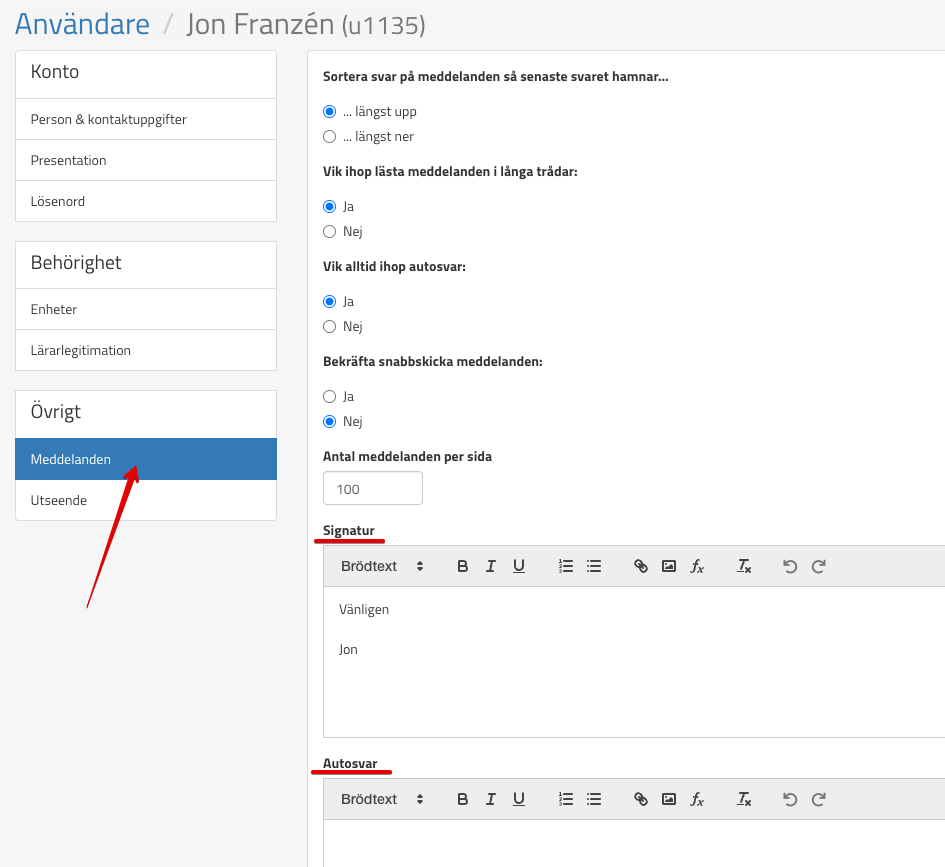Click inside the Signatur text area

[x=632, y=680]
